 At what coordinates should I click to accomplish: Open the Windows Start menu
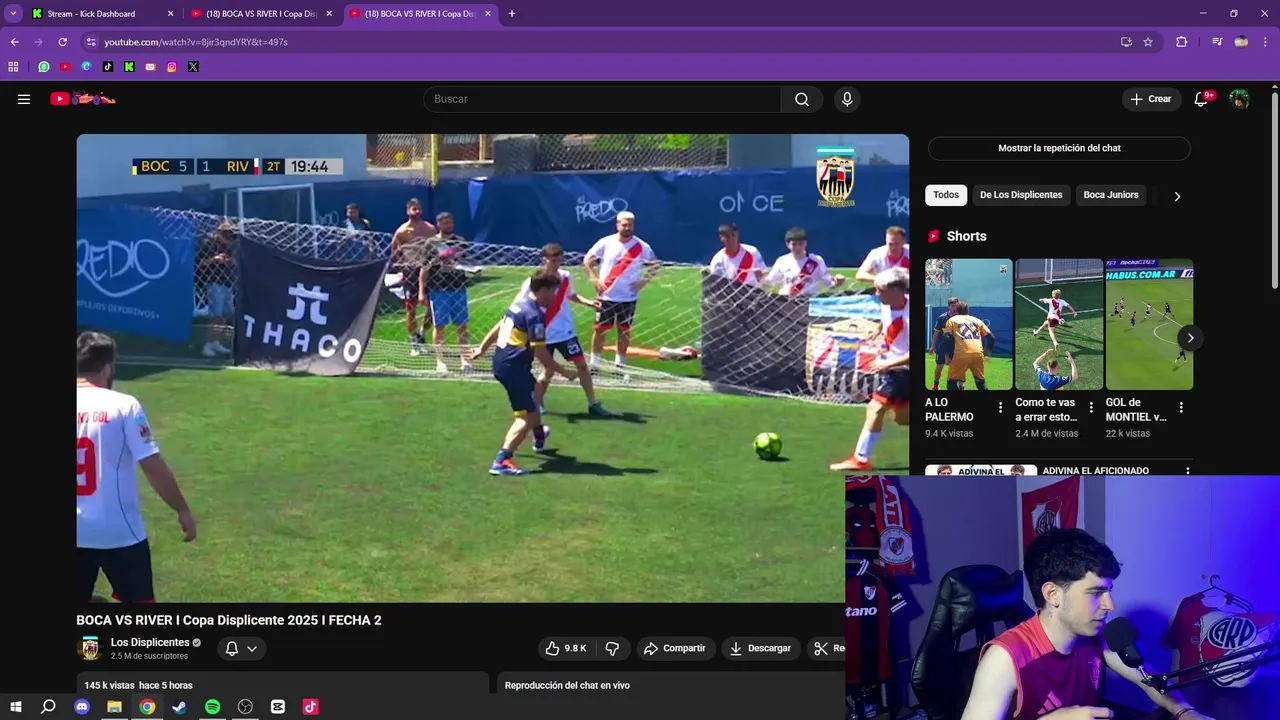coord(15,707)
